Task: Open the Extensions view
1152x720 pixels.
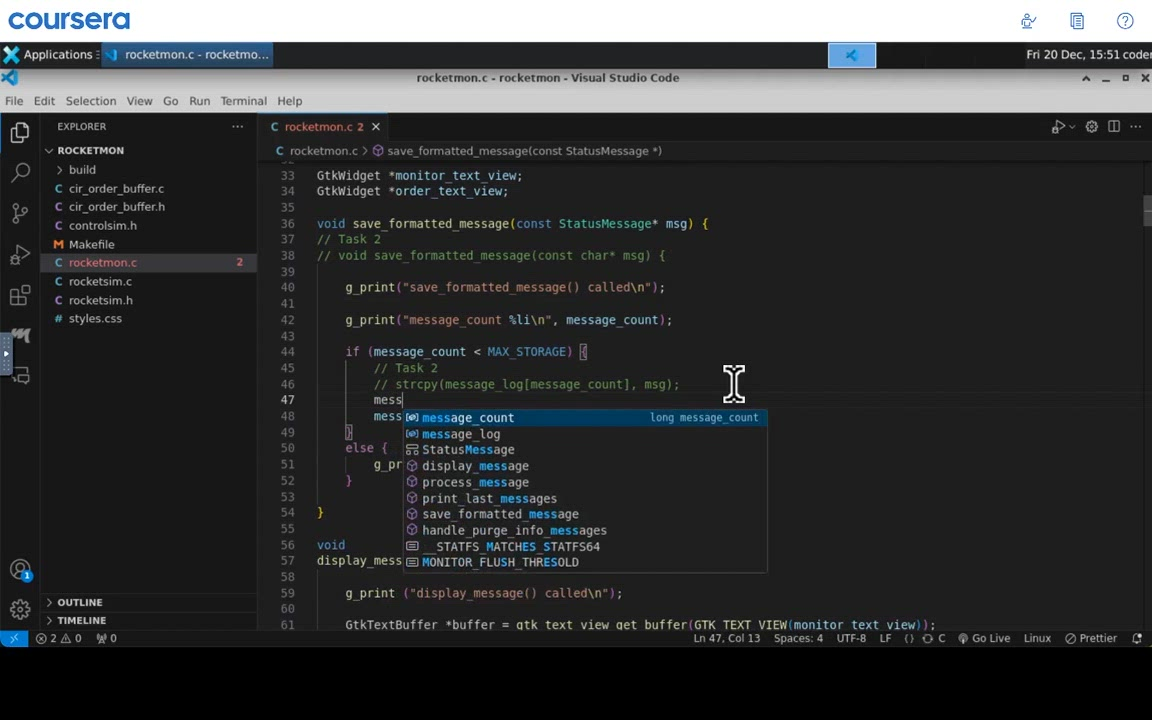Action: [20, 296]
